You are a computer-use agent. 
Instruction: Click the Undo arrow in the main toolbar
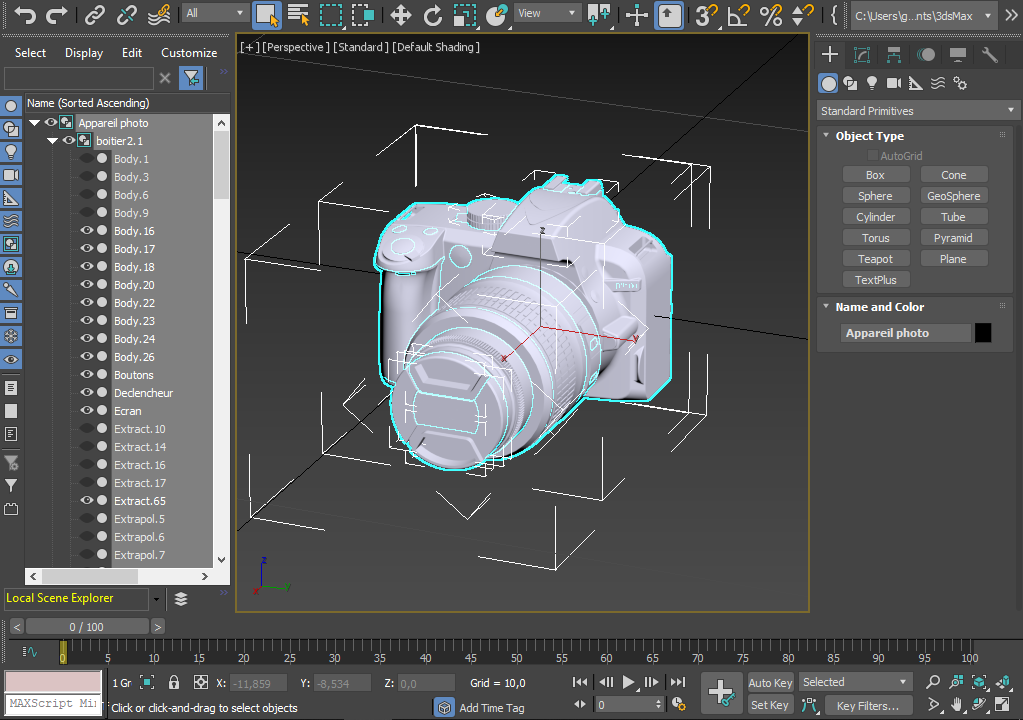tap(25, 15)
